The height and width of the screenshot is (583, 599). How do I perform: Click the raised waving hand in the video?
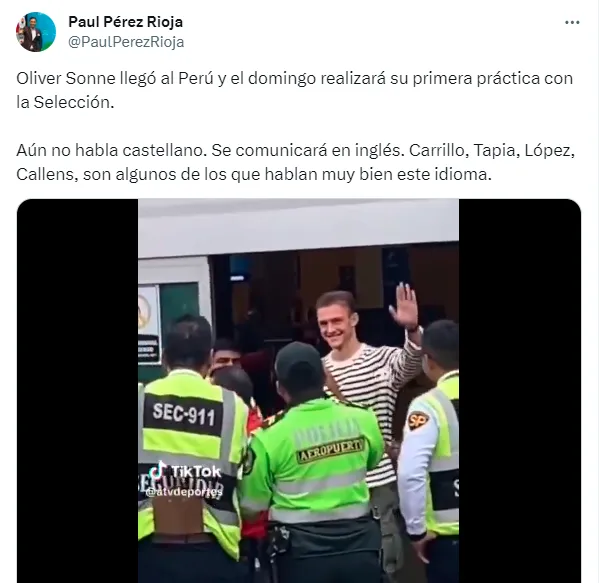(405, 307)
